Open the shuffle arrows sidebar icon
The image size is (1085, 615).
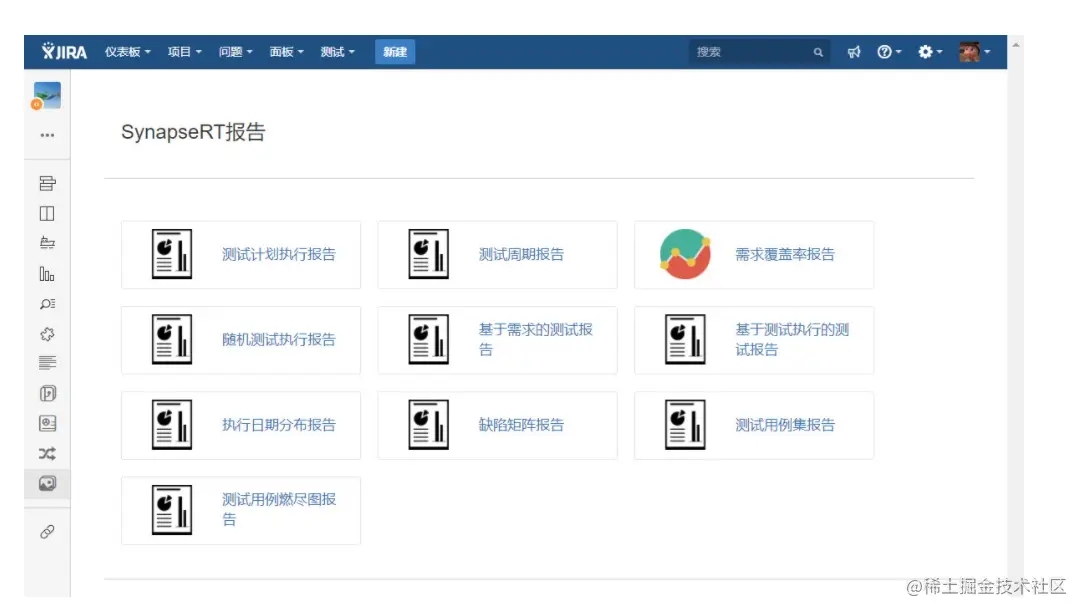point(47,454)
